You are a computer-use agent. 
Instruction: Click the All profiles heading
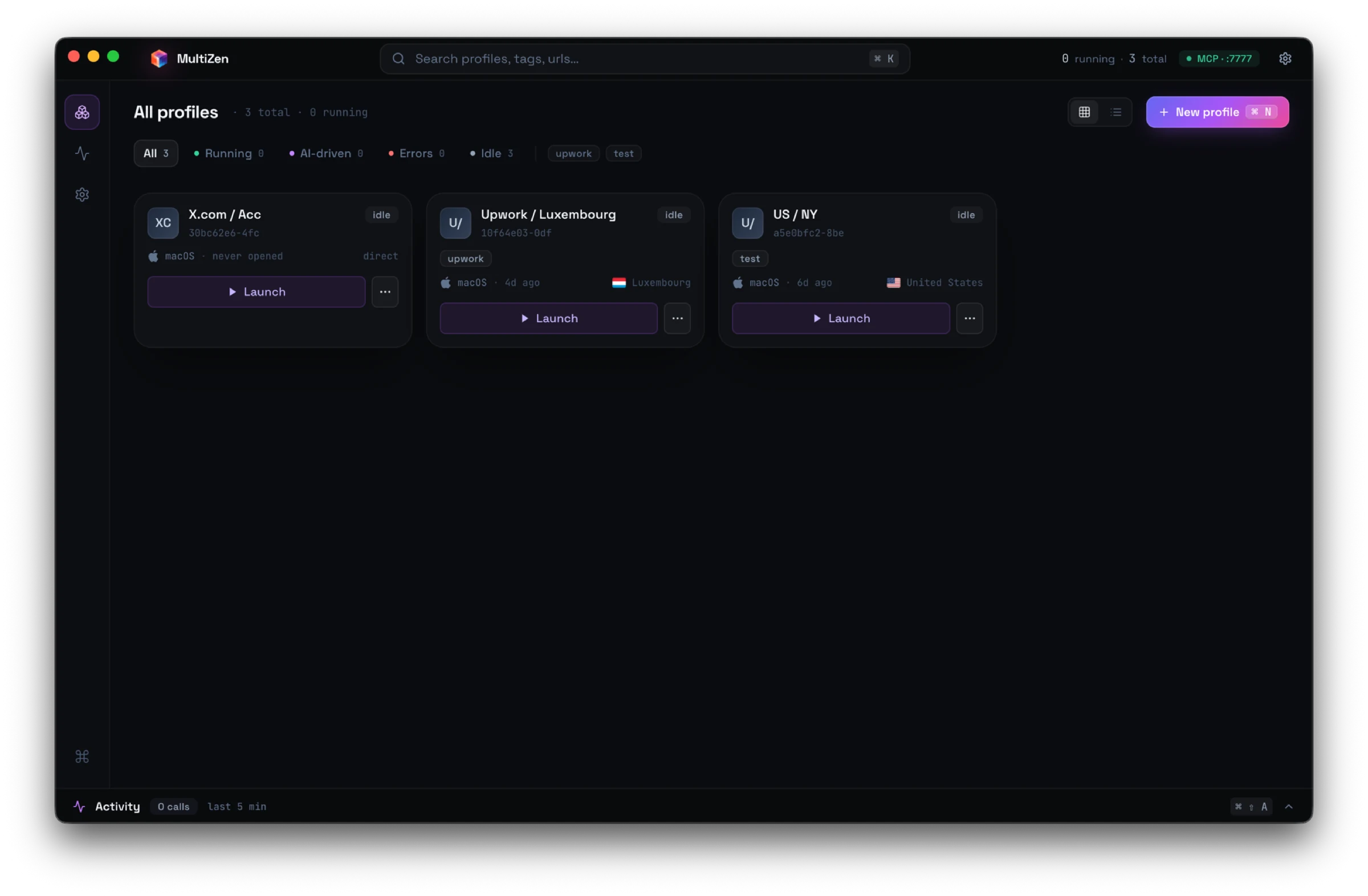(x=176, y=112)
